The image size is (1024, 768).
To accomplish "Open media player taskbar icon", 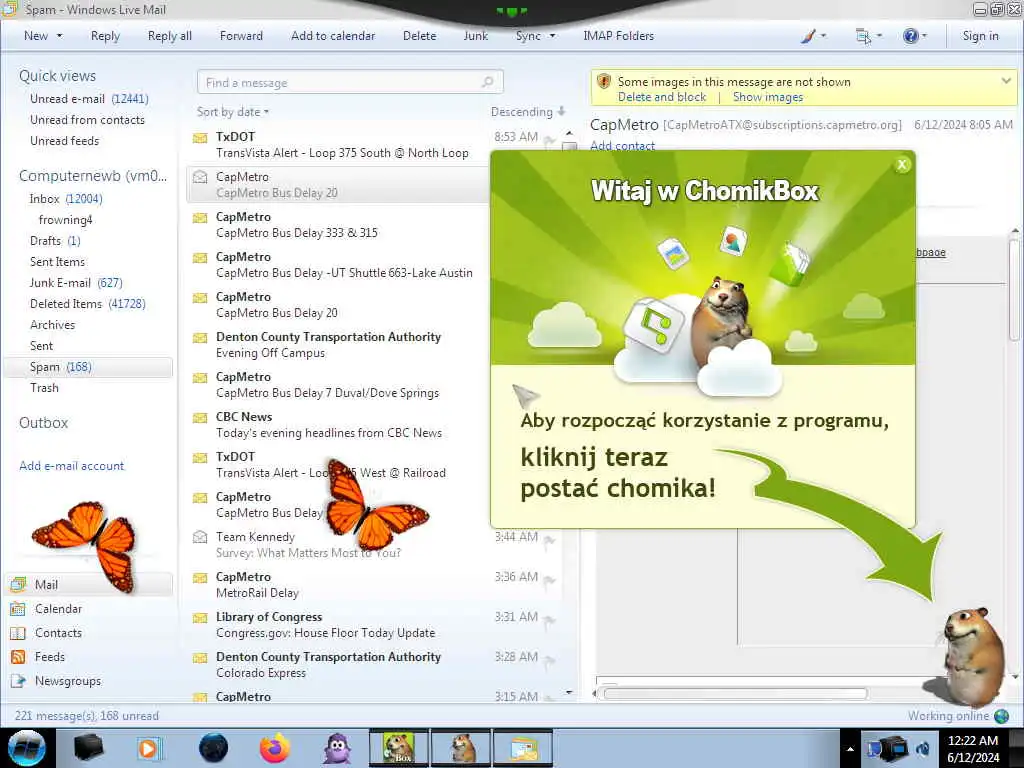I will tap(150, 748).
